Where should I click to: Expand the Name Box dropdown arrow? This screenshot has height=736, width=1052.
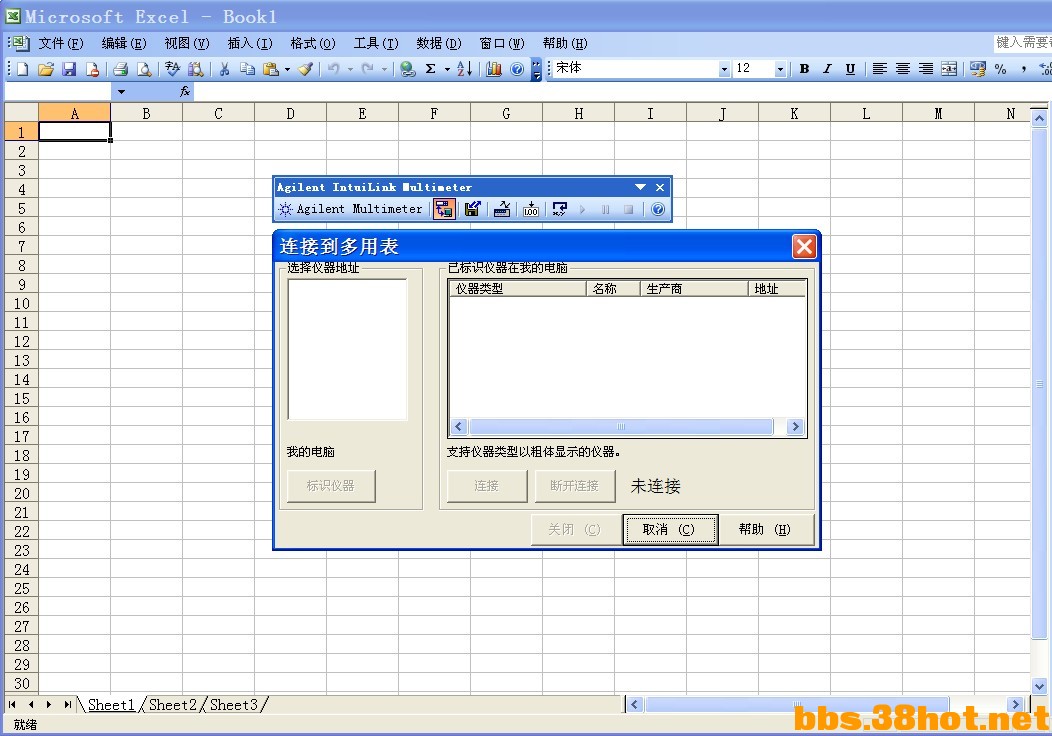click(121, 92)
